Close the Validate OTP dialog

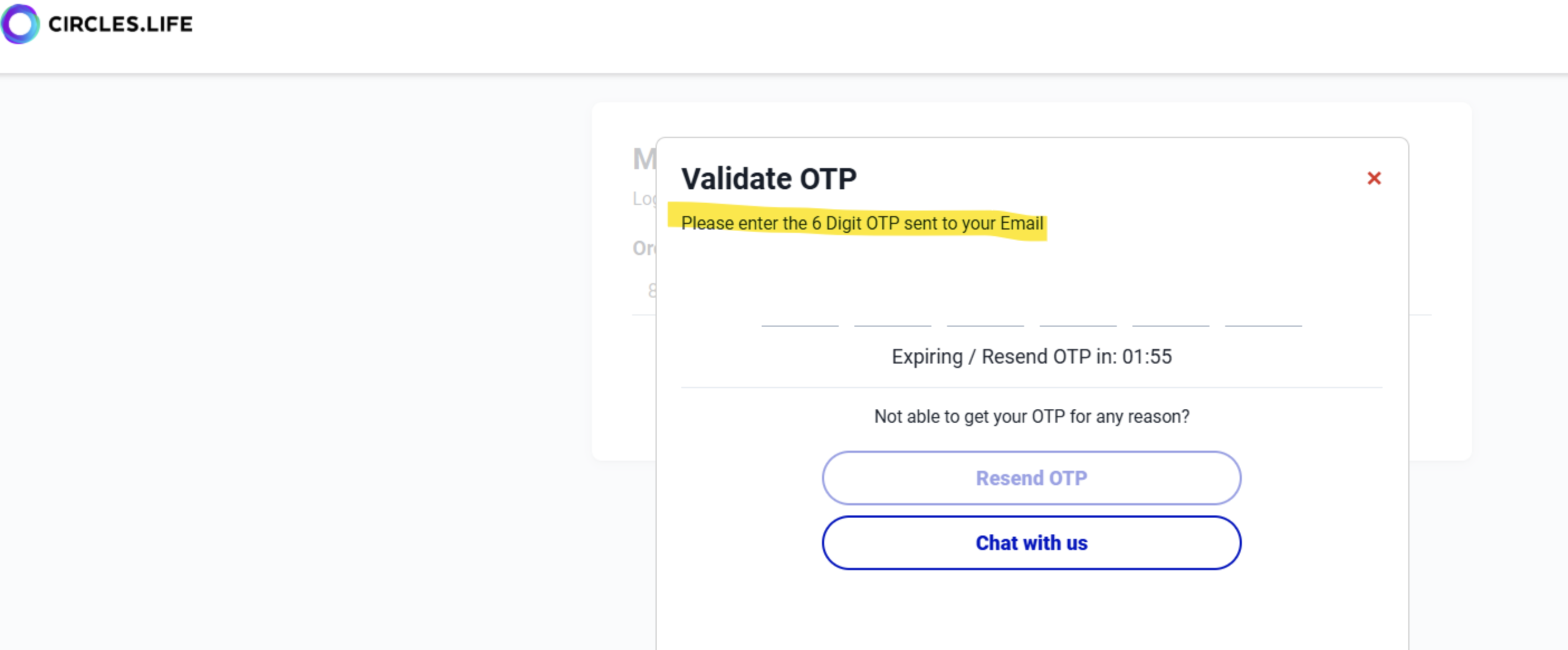(1374, 178)
